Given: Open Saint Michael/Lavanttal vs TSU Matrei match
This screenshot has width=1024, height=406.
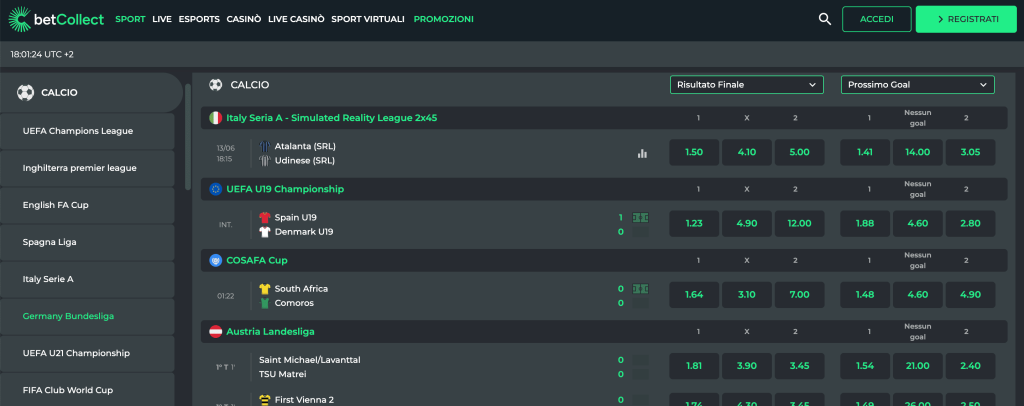Looking at the screenshot, I should [x=310, y=367].
